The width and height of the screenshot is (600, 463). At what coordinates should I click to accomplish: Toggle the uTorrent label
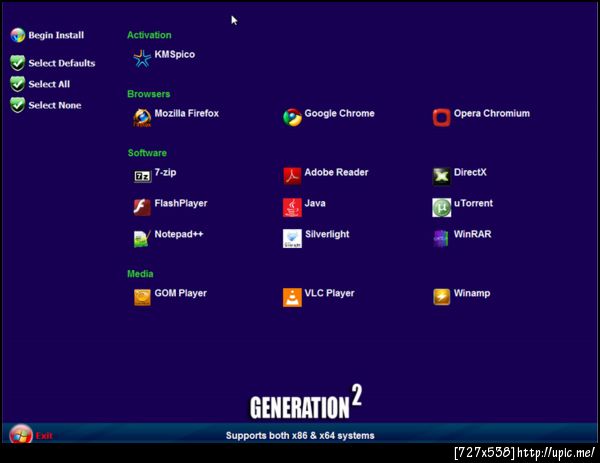[473, 203]
